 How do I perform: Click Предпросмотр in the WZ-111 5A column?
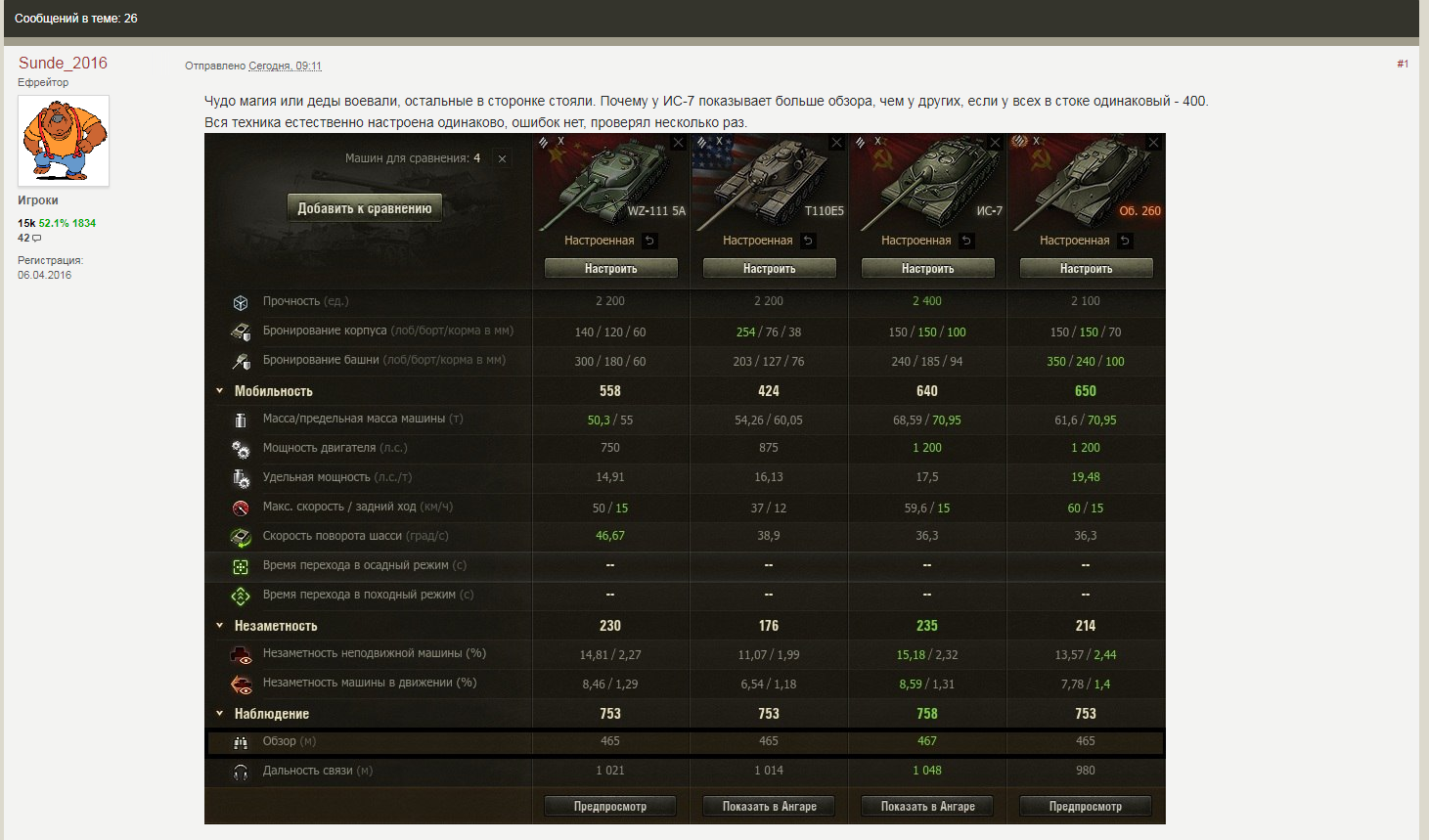click(610, 806)
